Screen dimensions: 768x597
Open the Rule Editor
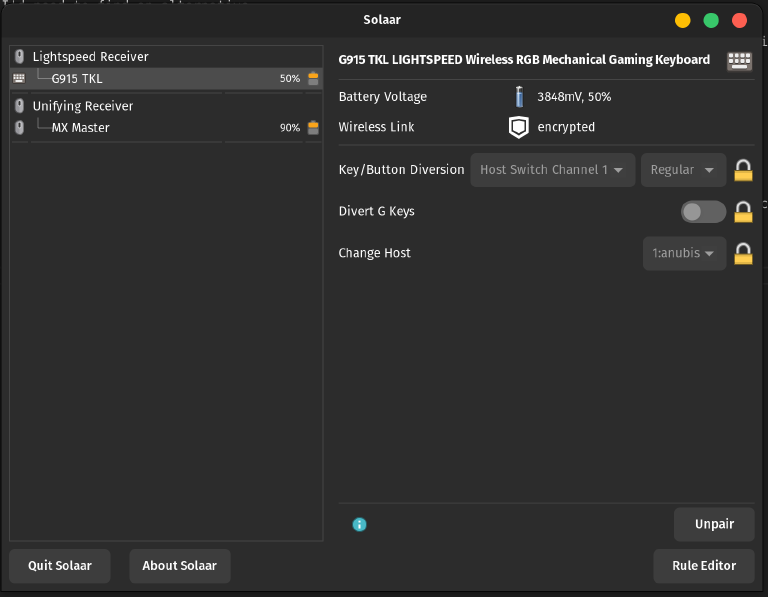704,566
